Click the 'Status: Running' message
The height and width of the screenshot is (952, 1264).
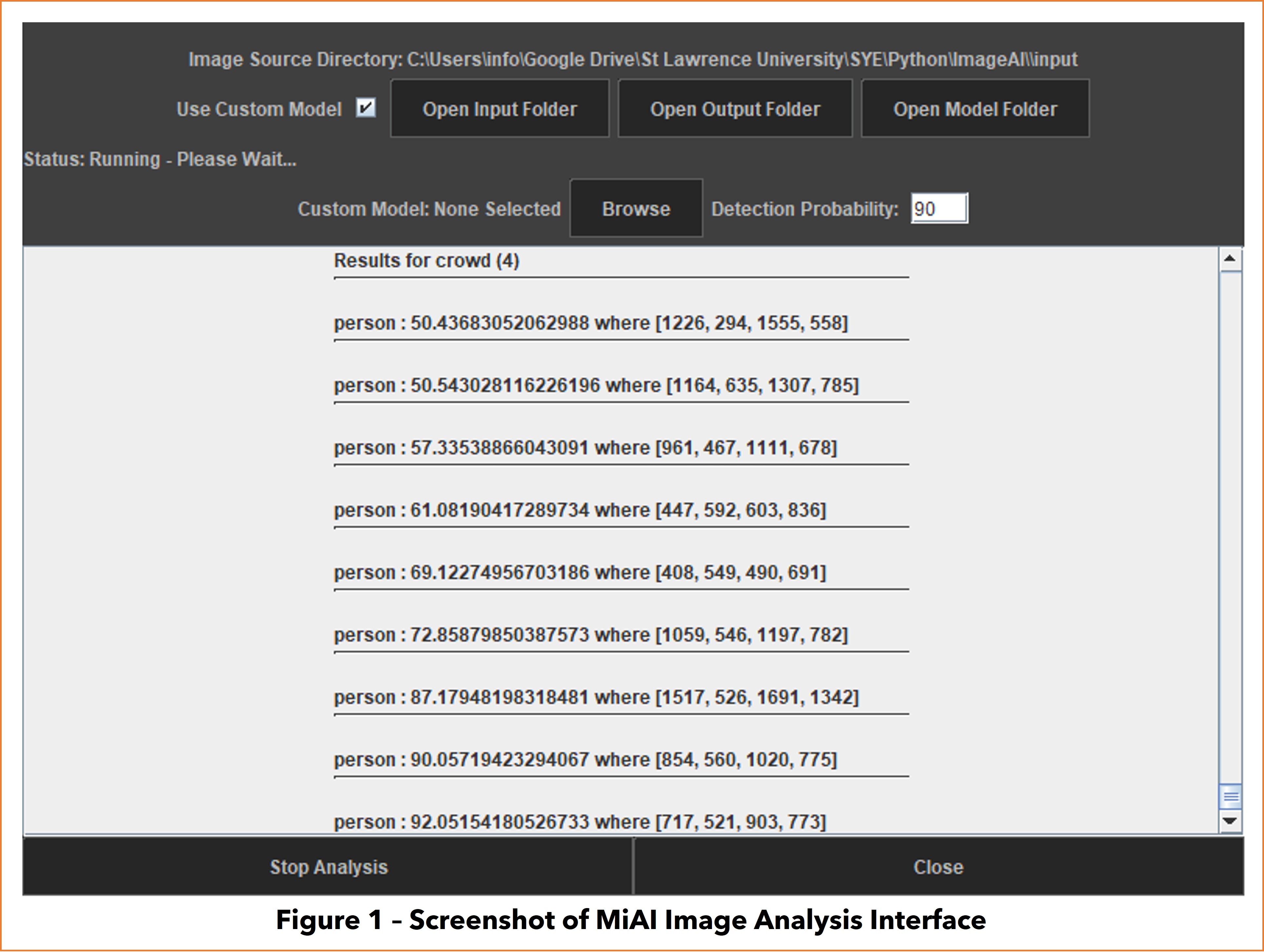[x=161, y=159]
